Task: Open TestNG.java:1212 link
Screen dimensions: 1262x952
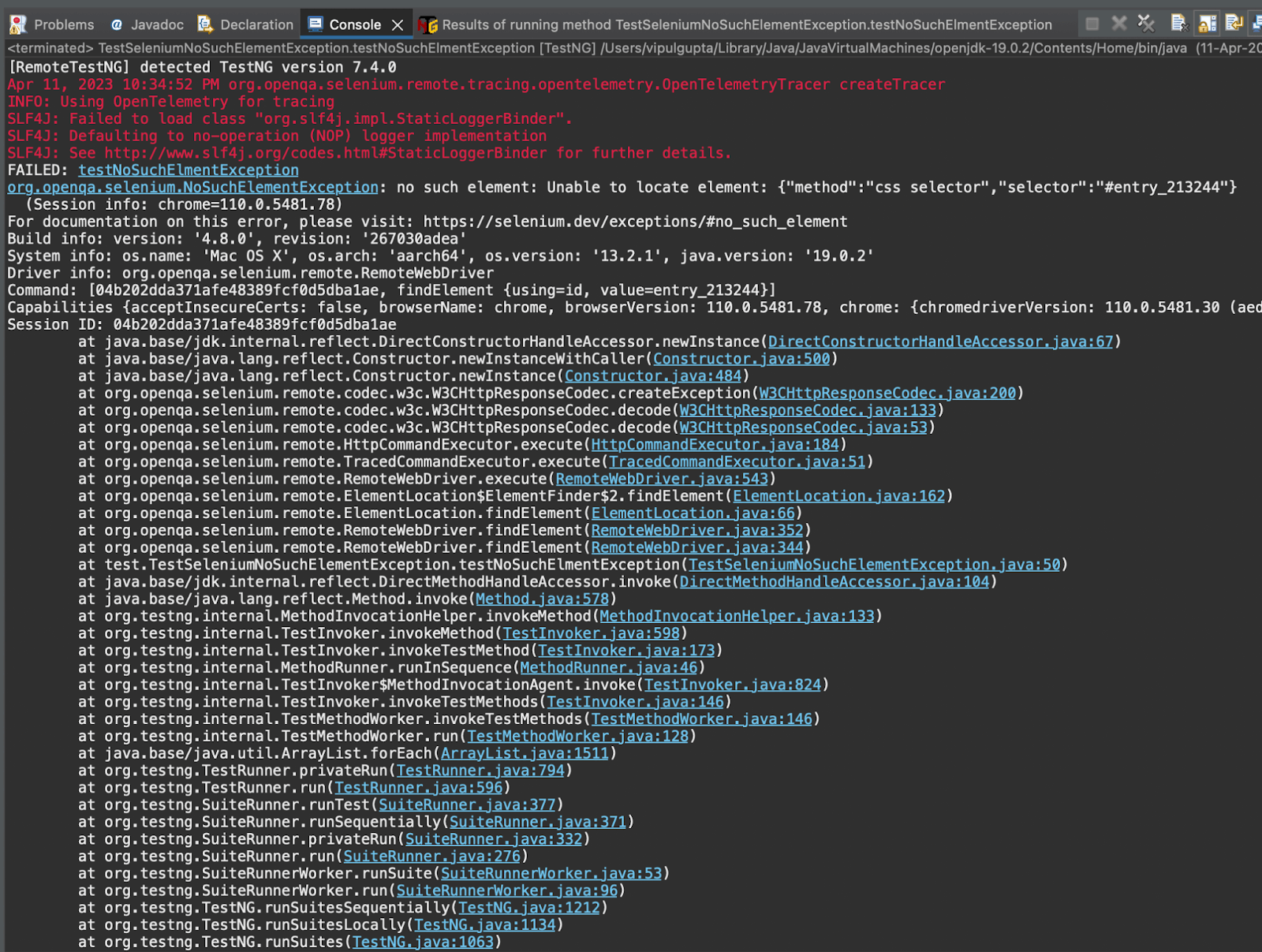Action: pyautogui.click(x=529, y=908)
